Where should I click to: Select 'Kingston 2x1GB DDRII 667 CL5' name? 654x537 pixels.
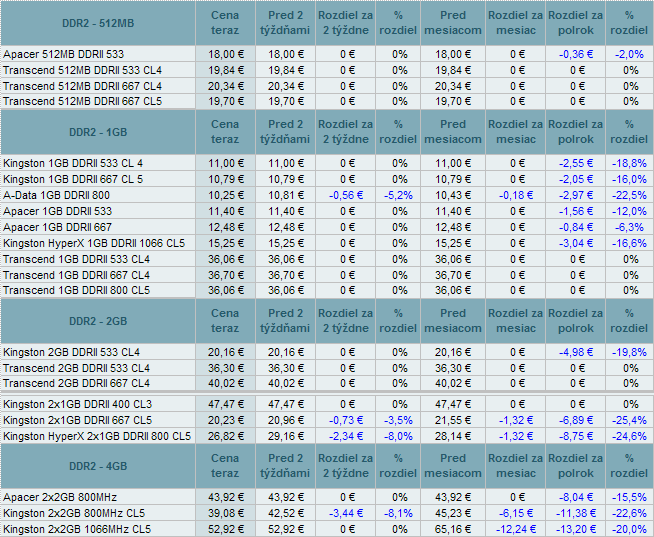pos(78,420)
